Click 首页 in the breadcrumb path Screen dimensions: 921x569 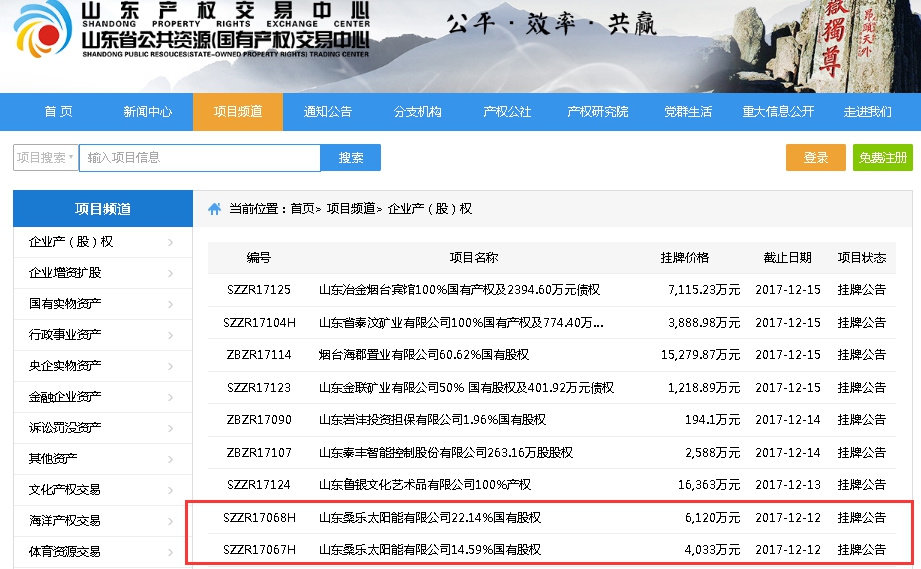coord(302,209)
